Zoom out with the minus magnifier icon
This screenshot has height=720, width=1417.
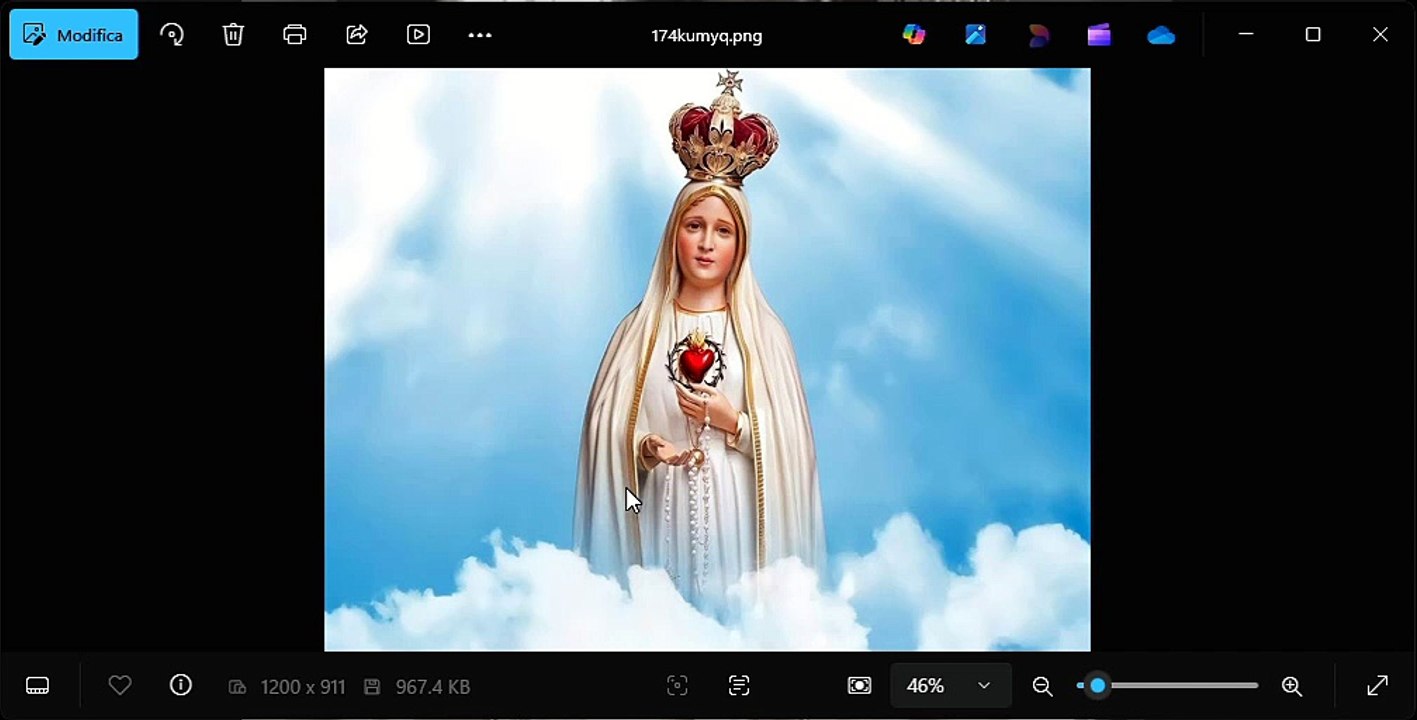(x=1042, y=686)
